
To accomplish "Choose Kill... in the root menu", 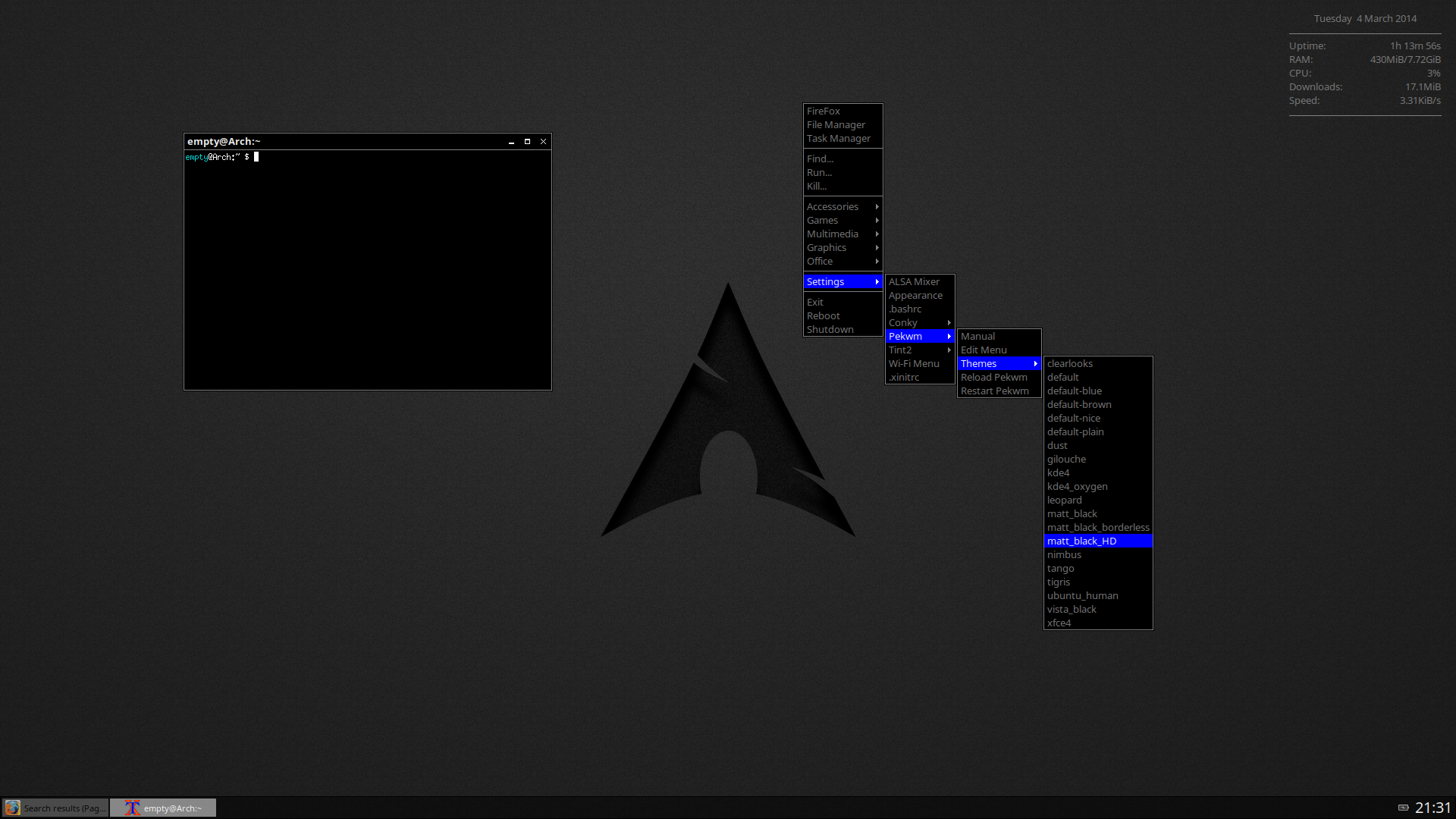I will [843, 186].
